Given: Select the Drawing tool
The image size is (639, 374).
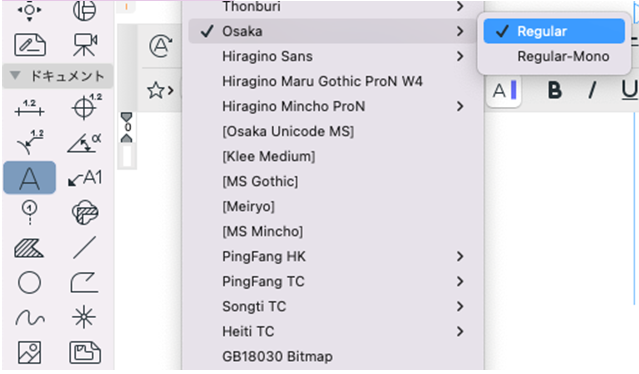Looking at the screenshot, I should (x=85, y=352).
